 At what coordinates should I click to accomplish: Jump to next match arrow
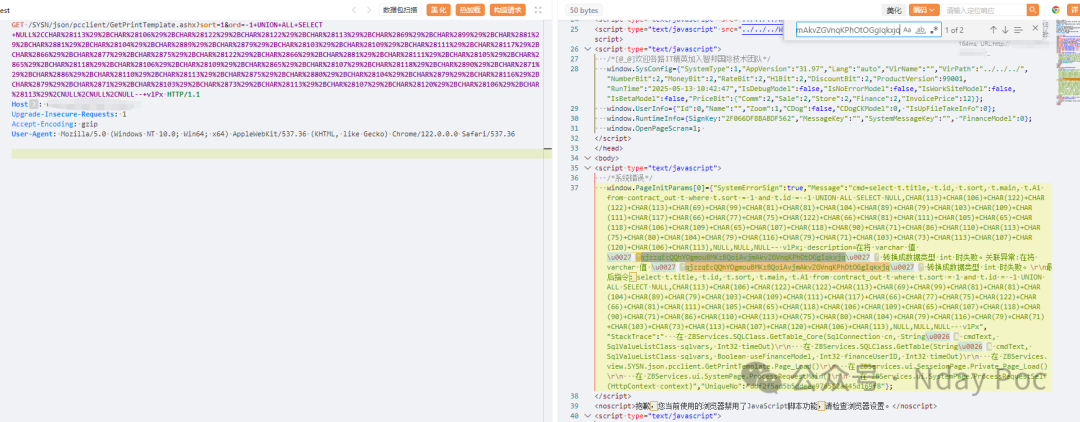coord(1005,30)
